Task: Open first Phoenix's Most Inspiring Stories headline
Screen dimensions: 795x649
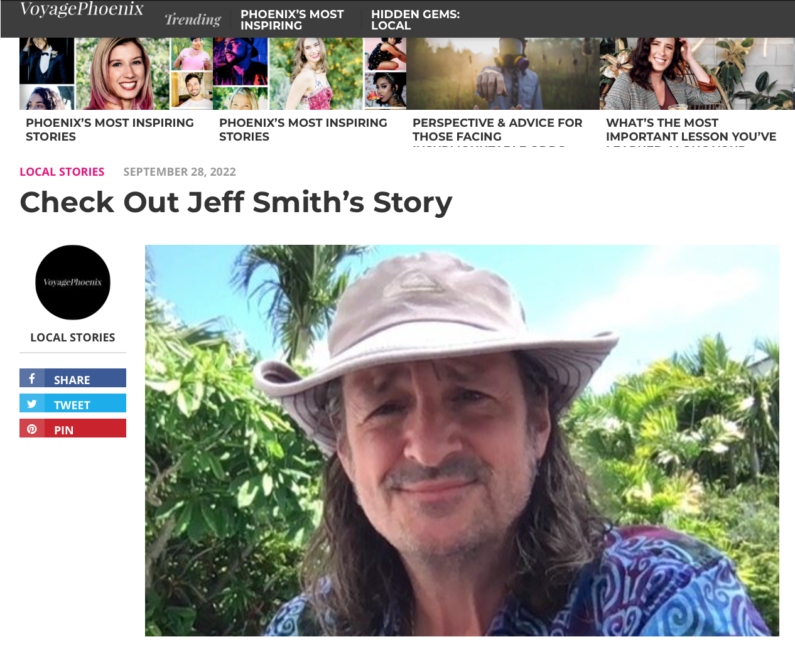Action: tap(110, 130)
